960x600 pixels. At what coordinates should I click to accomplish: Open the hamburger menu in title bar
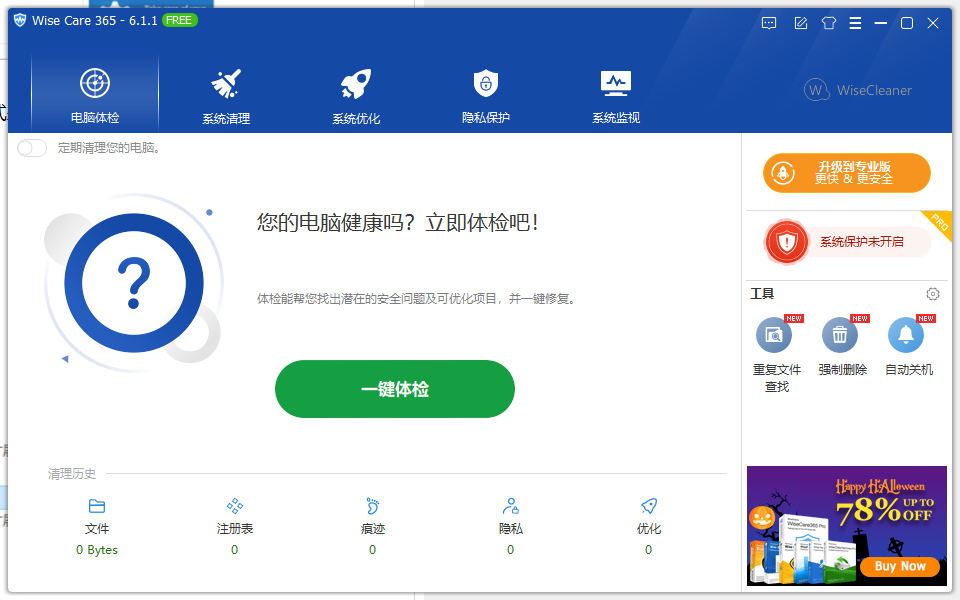pyautogui.click(x=855, y=23)
